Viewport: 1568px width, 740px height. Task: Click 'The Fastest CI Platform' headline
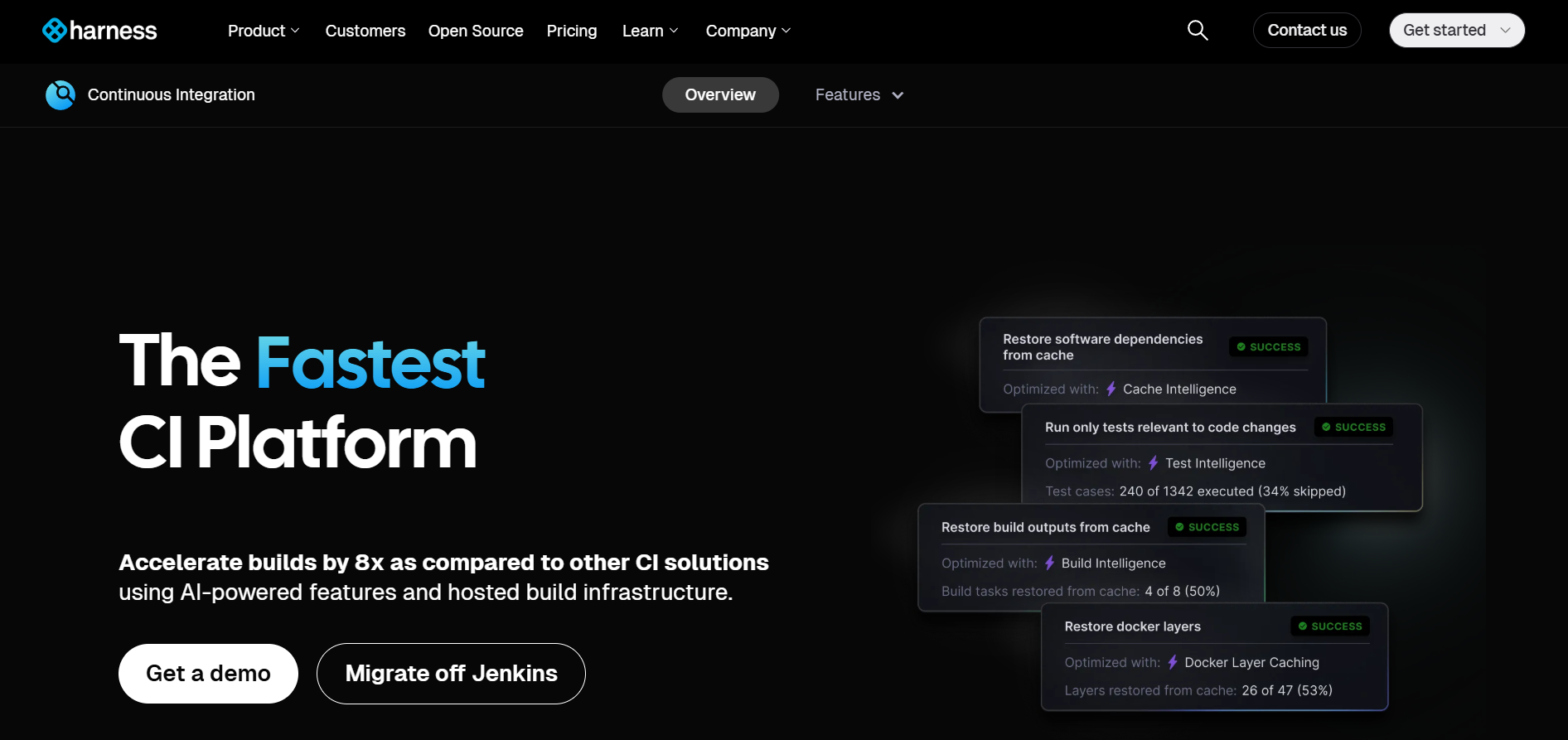[x=302, y=402]
